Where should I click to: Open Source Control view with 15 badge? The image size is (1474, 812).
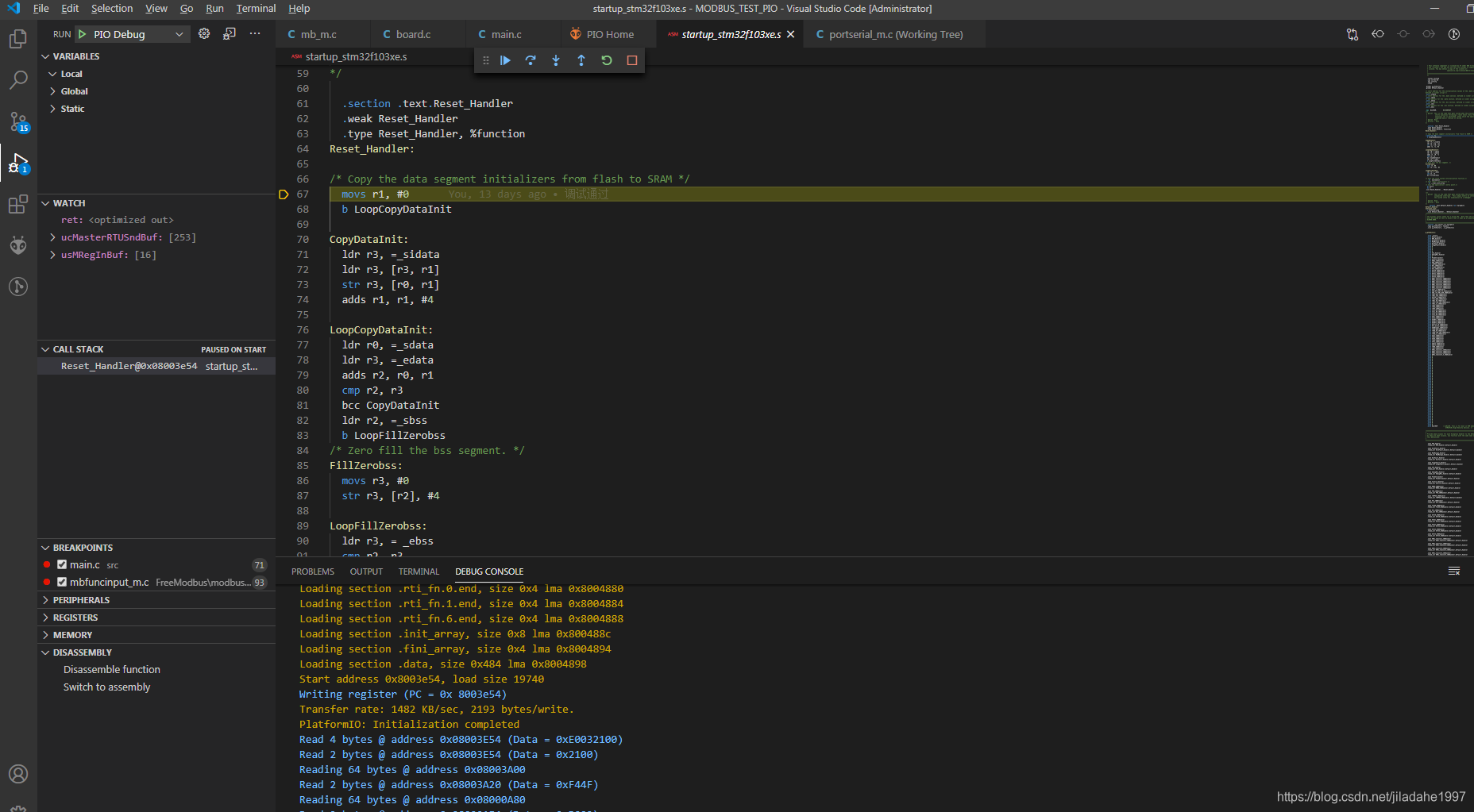pyautogui.click(x=18, y=121)
